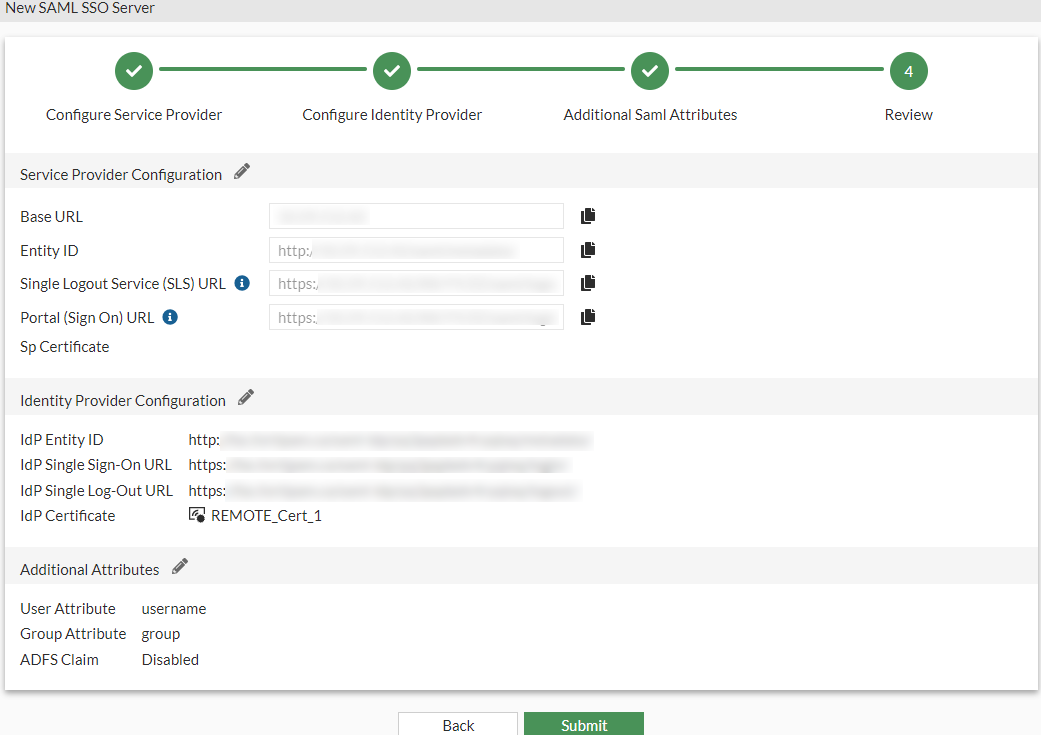View info tooltip for Single Logout Service URL
Viewport: 1041px width, 735px height.
click(241, 282)
